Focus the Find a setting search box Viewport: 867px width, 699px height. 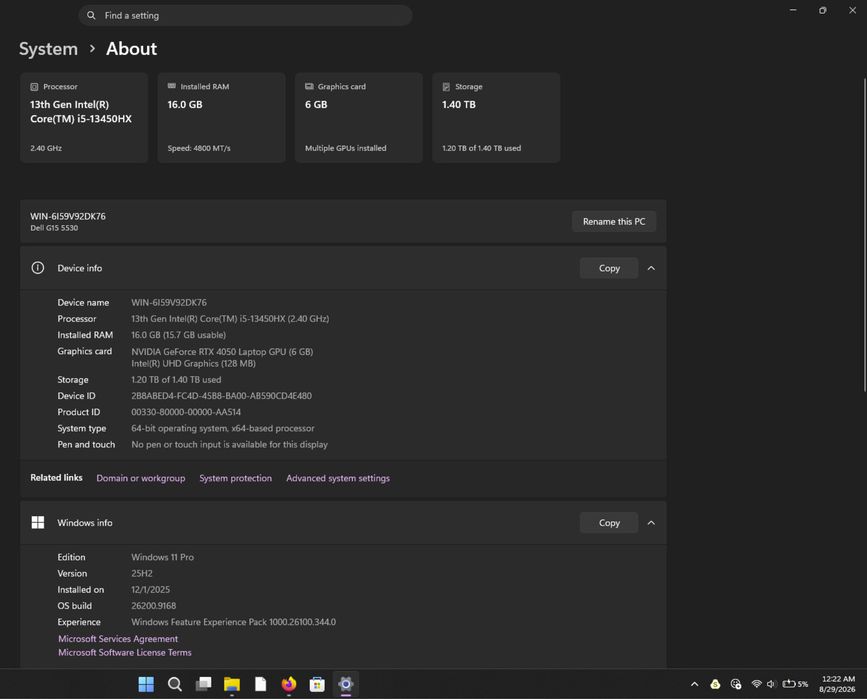point(245,15)
